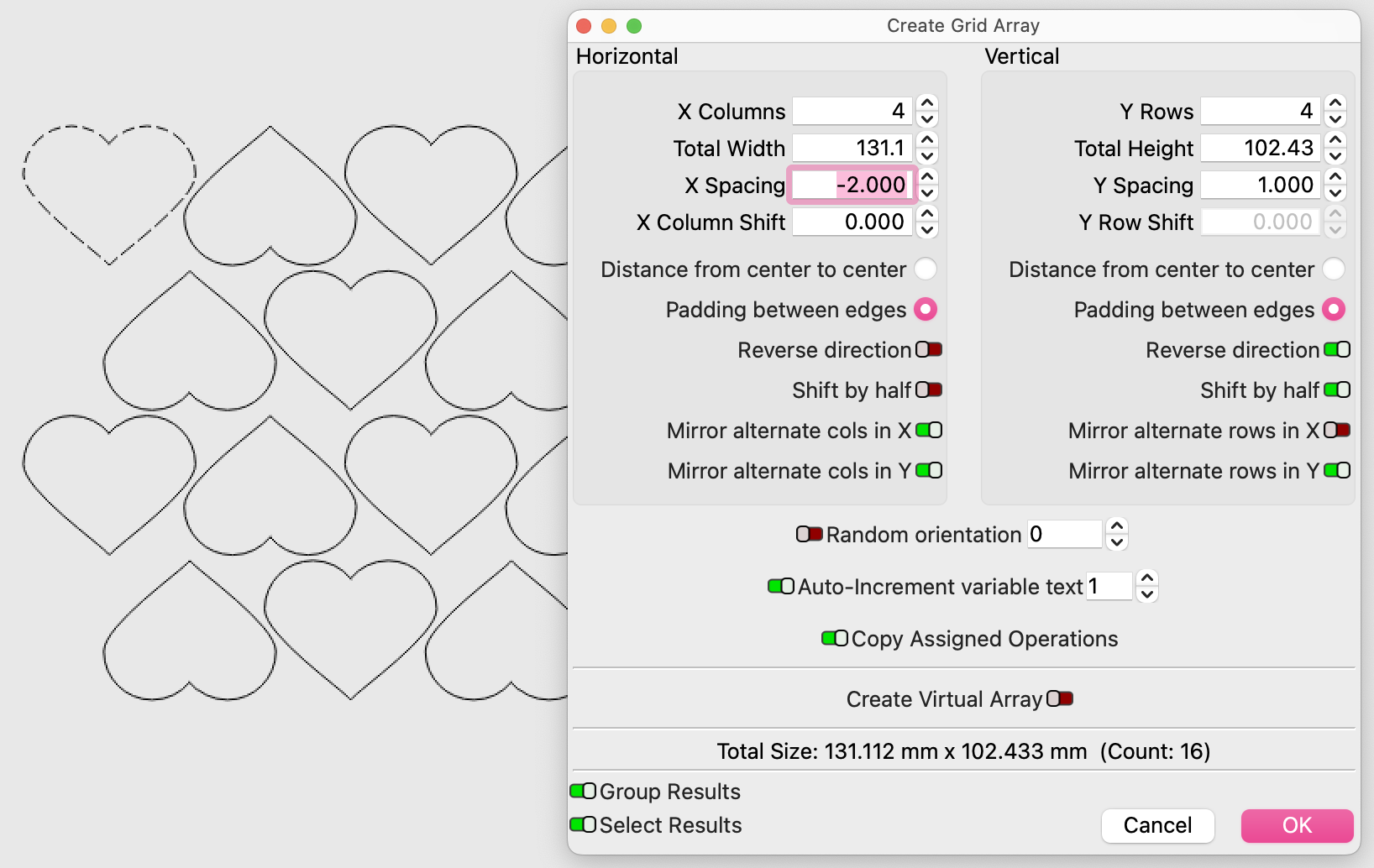
Task: Focus the Y Spacing value field
Action: tap(1260, 185)
